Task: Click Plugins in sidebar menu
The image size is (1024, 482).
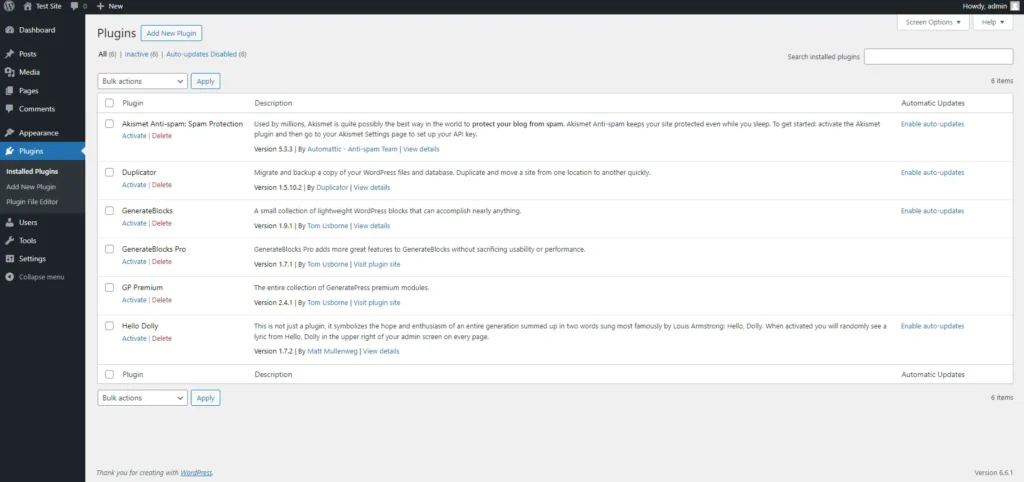Action: coord(31,151)
